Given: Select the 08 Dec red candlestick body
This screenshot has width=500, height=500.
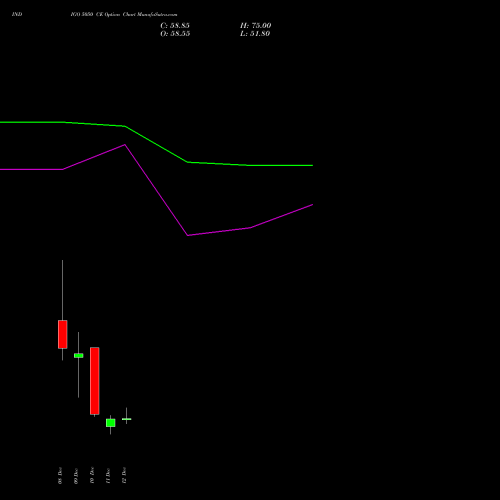Looking at the screenshot, I should tap(63, 334).
